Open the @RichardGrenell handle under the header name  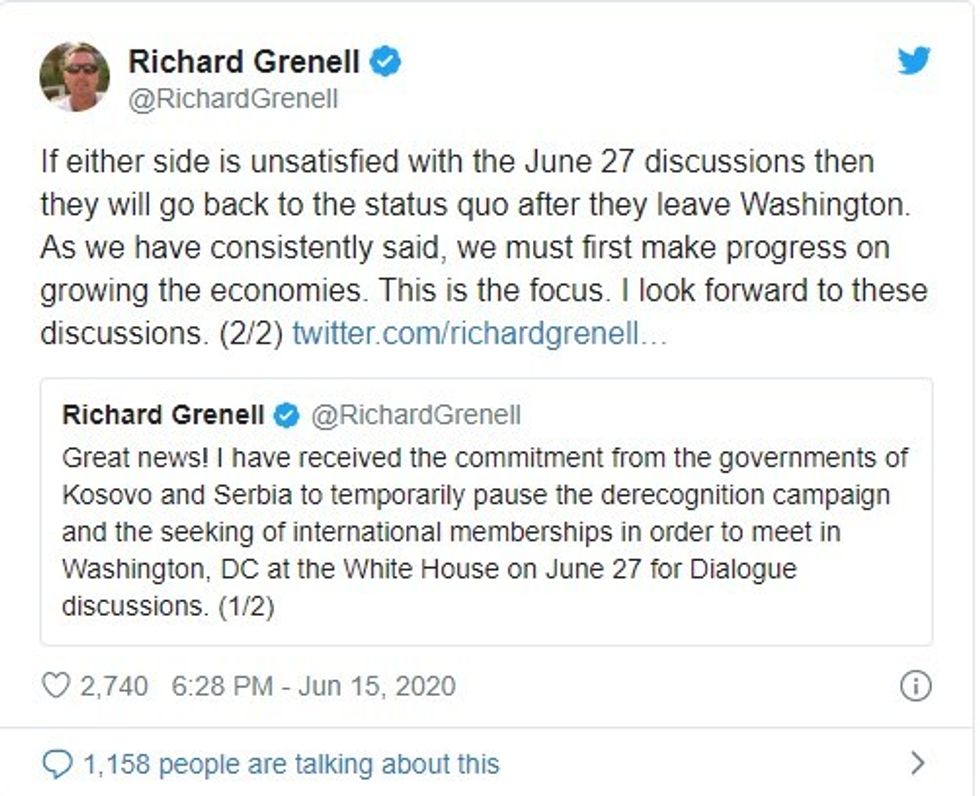(x=233, y=99)
